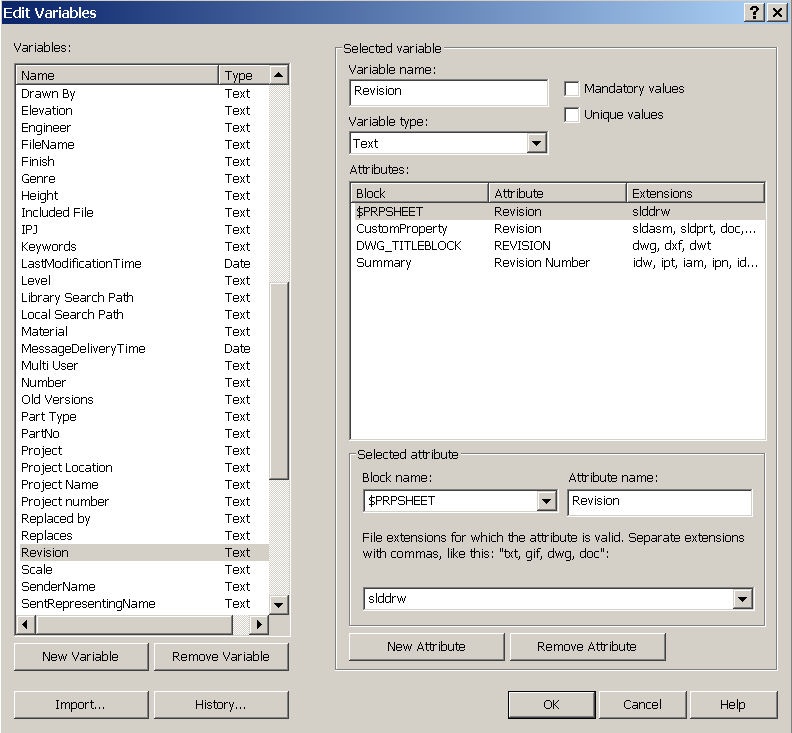Select the Local Search Path variable
The image size is (792, 733).
pyautogui.click(x=143, y=315)
